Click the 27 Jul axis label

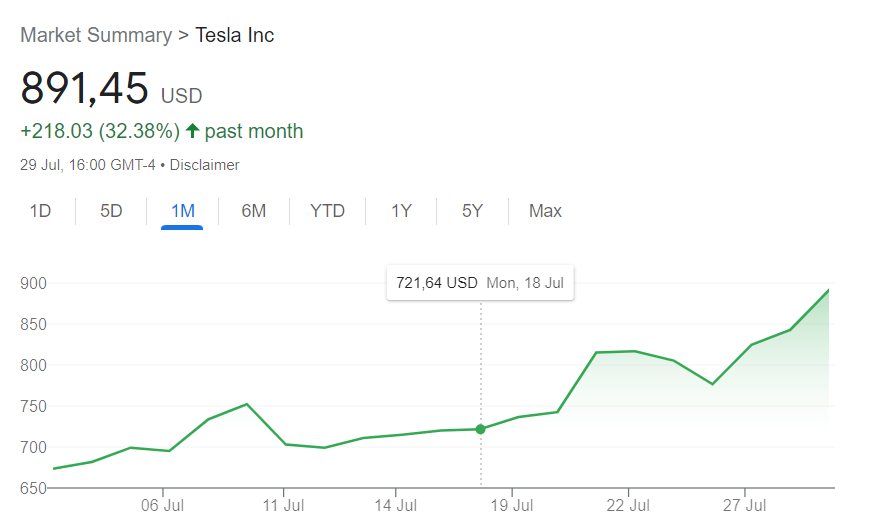point(744,505)
